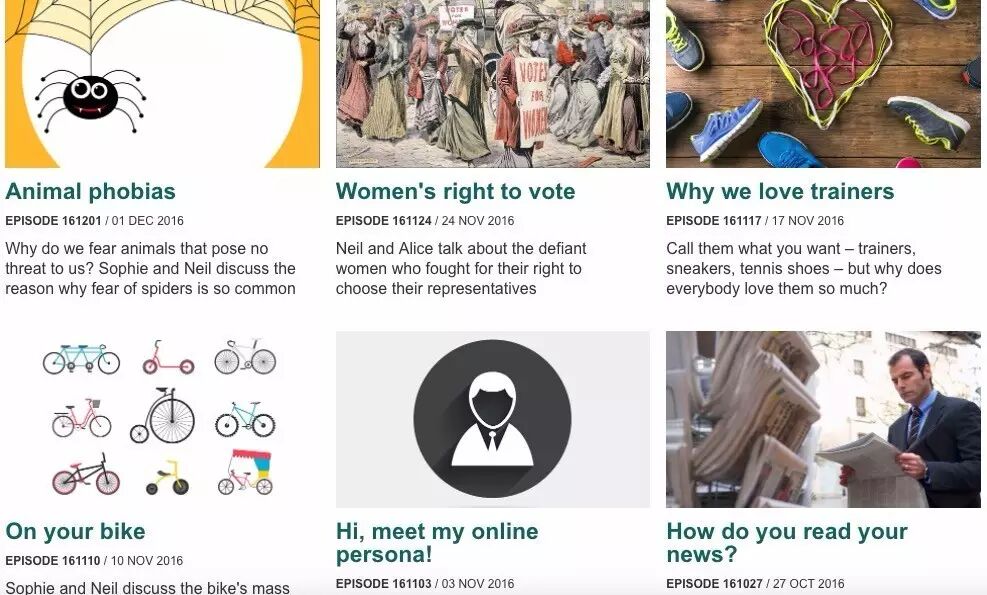
Task: Click the shoelace heart trainers thumbnail
Action: pyautogui.click(x=823, y=84)
